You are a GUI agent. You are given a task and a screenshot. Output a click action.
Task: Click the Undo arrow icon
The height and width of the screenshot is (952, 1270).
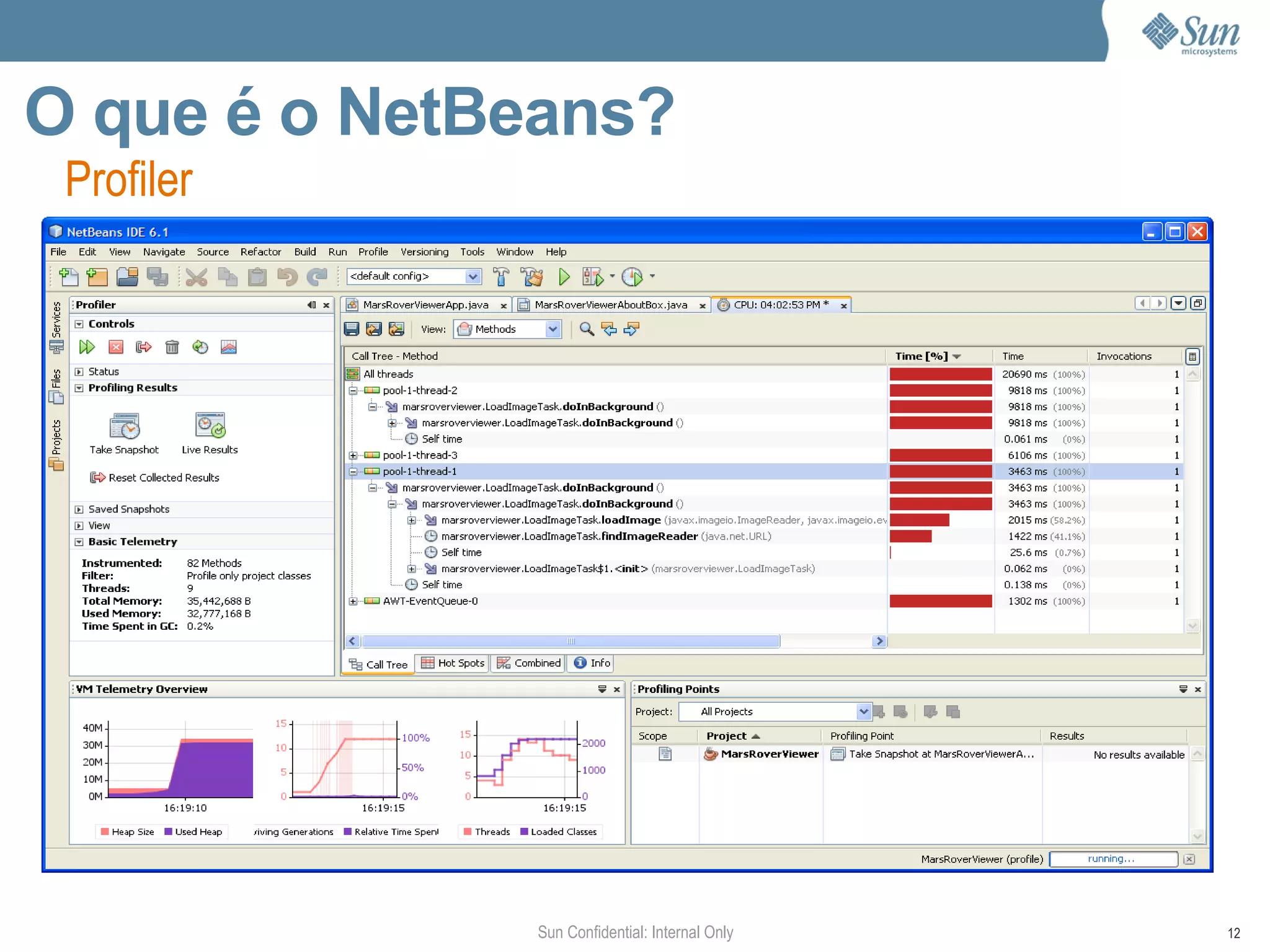287,276
